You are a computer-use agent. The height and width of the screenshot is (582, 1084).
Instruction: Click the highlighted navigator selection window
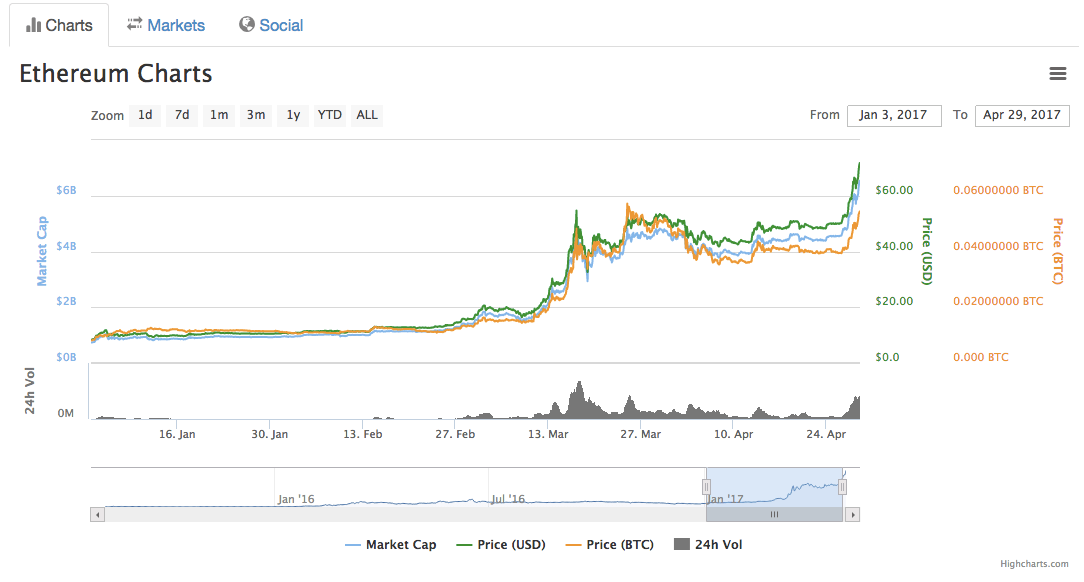tap(774, 487)
